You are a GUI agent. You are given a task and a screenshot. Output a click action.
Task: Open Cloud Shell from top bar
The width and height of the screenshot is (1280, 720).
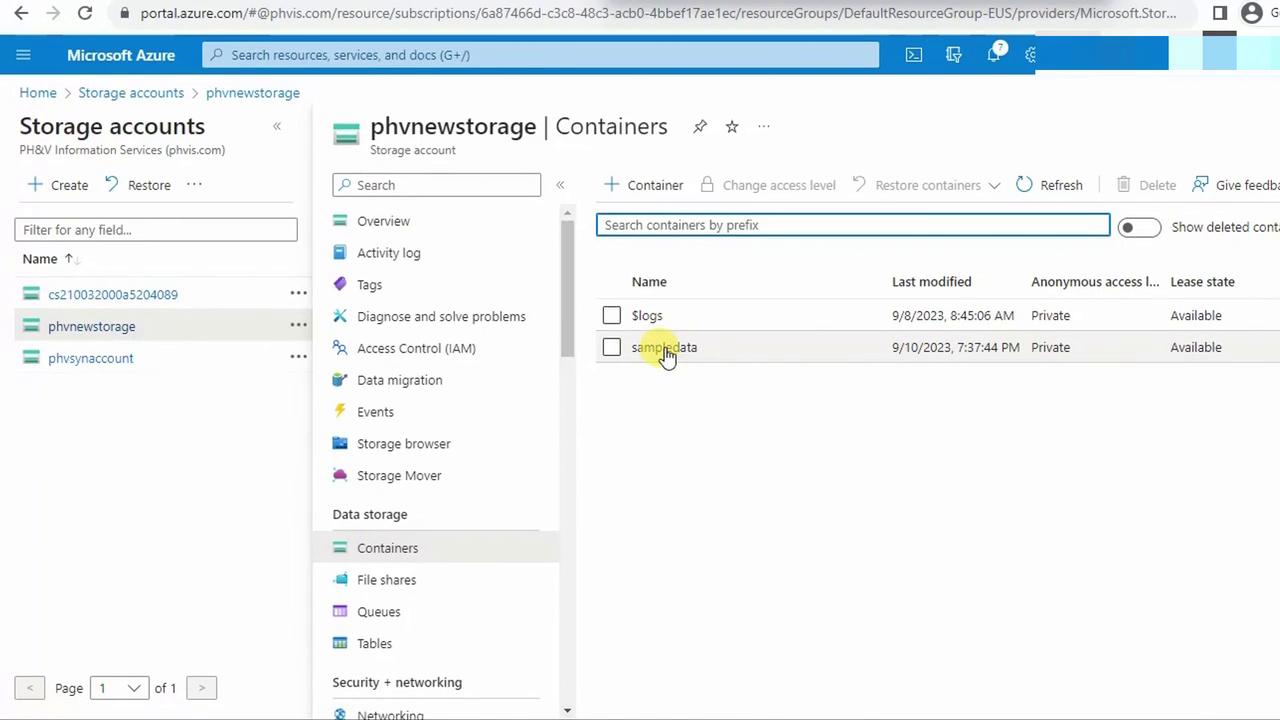click(914, 55)
